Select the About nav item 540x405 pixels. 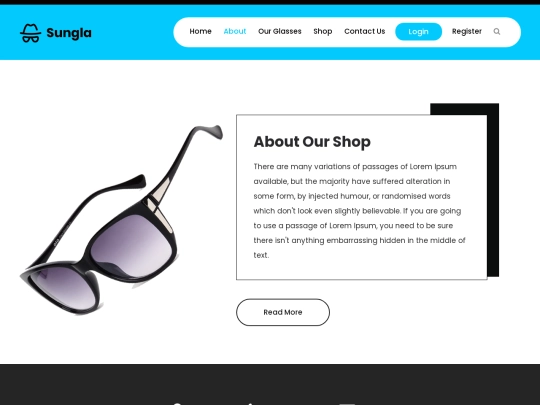pyautogui.click(x=235, y=31)
